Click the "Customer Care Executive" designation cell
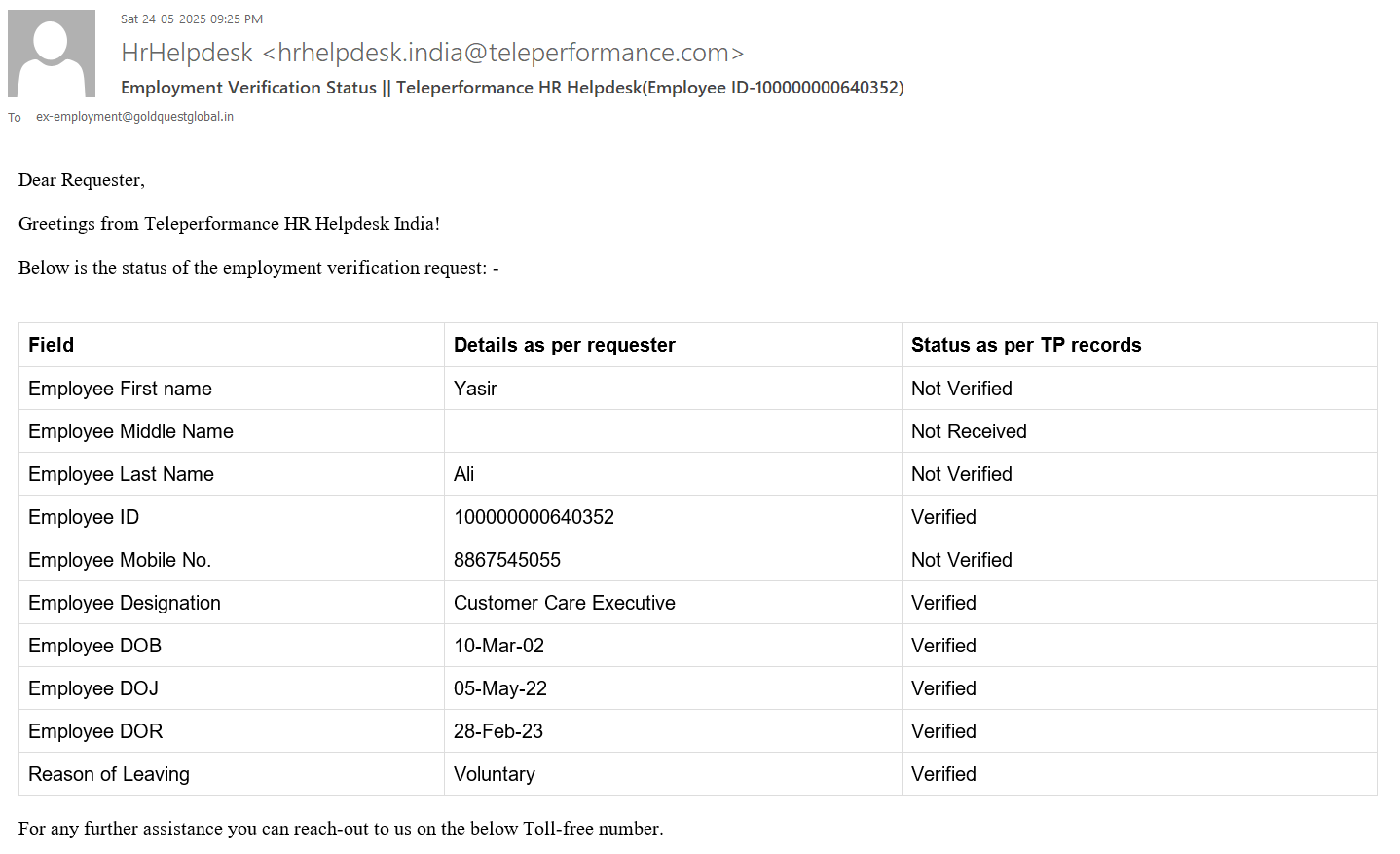The width and height of the screenshot is (1400, 854). click(x=565, y=603)
